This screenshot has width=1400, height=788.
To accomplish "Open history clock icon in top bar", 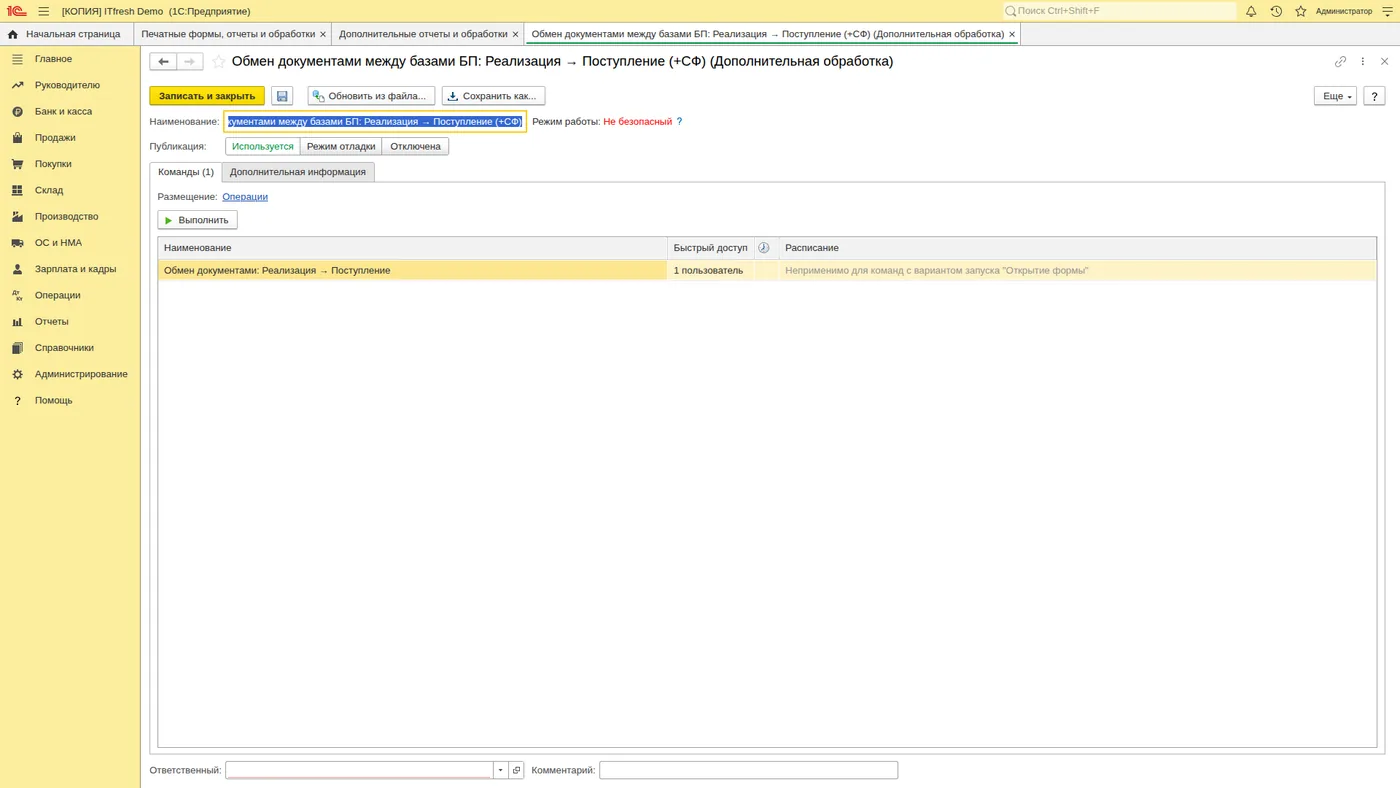I will pos(1276,11).
